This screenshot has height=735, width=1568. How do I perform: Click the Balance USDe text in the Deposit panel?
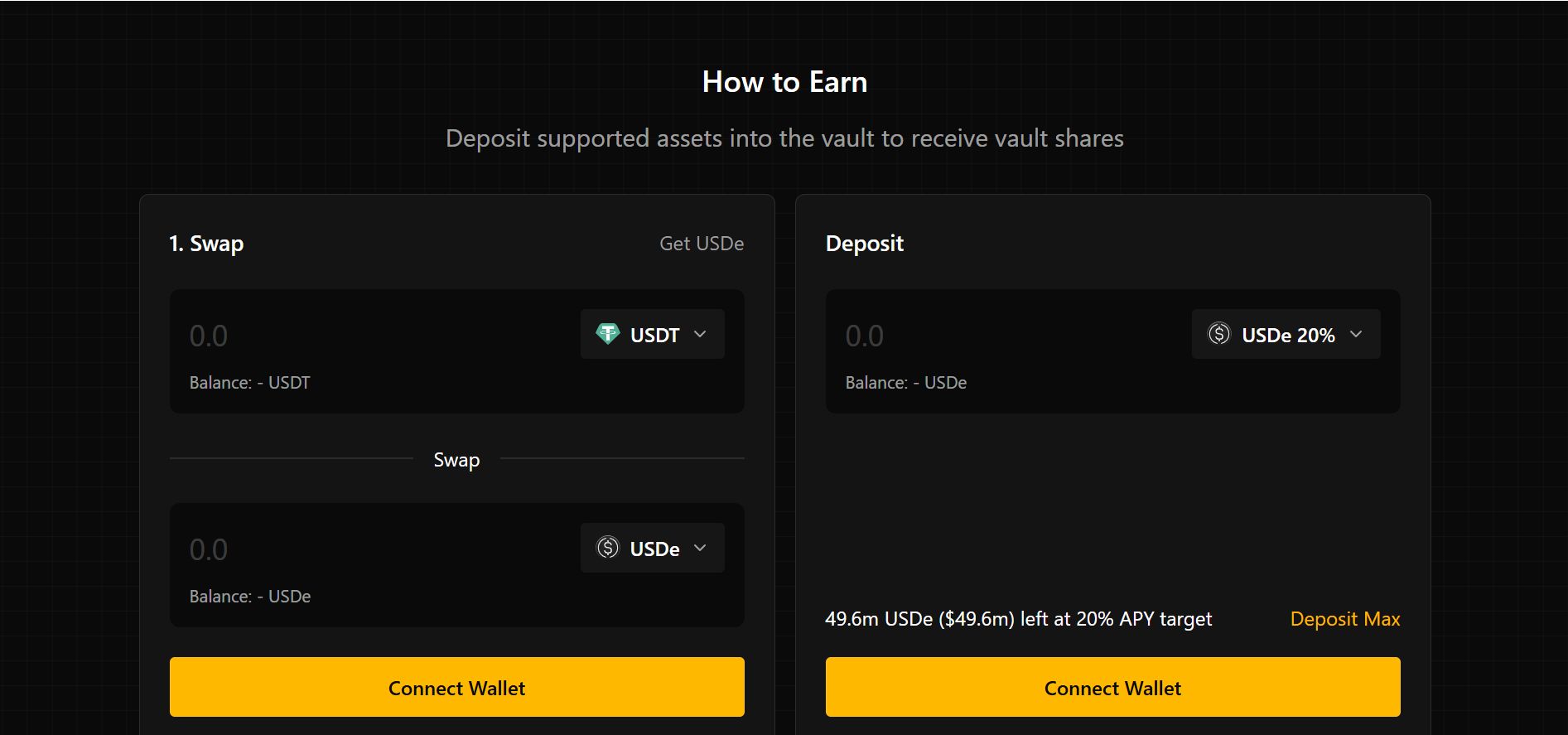tap(905, 383)
